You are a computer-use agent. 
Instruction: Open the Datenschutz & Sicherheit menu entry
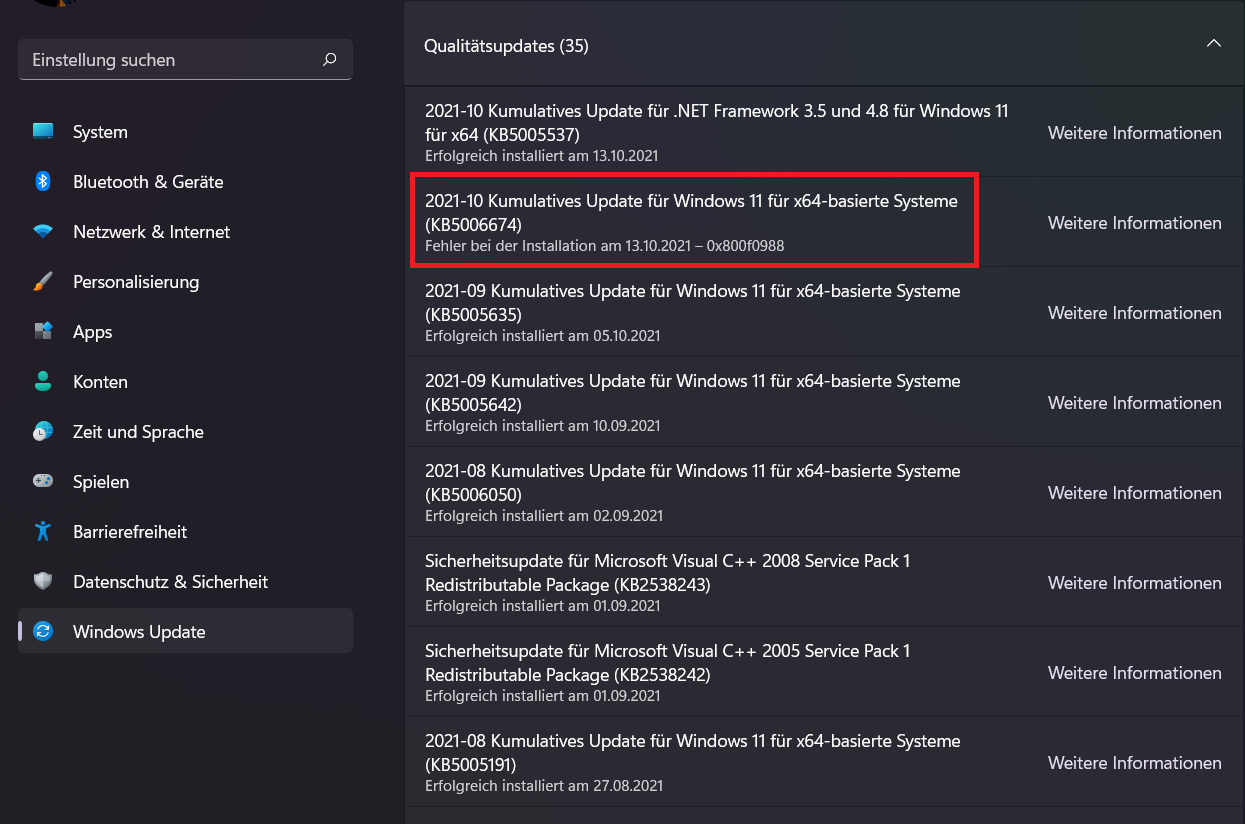coord(170,582)
